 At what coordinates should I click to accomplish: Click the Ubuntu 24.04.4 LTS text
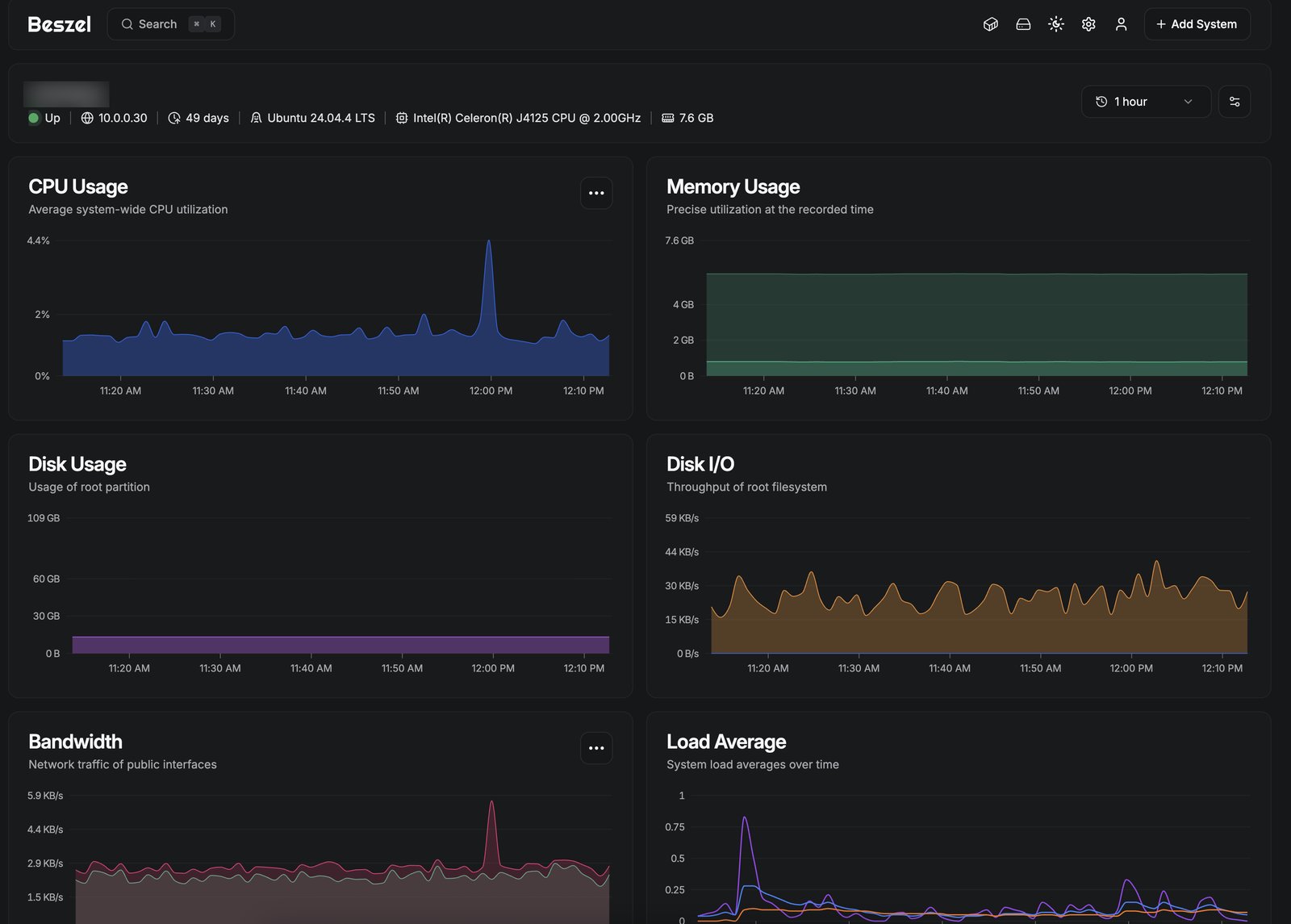tap(321, 118)
